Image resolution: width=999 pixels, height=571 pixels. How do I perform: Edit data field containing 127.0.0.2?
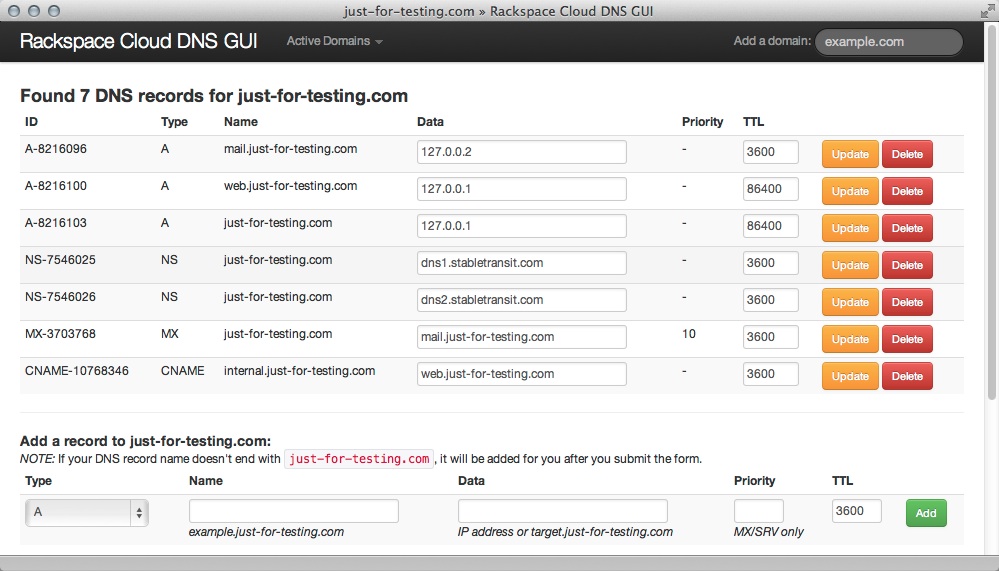coord(522,152)
